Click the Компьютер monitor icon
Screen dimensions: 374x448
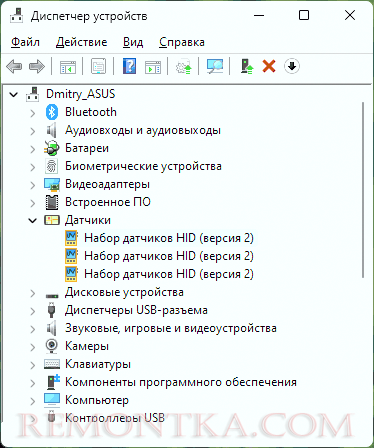coord(52,400)
